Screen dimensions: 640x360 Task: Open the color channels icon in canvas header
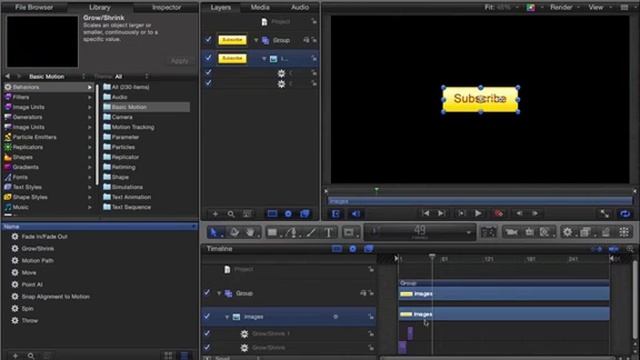(531, 7)
